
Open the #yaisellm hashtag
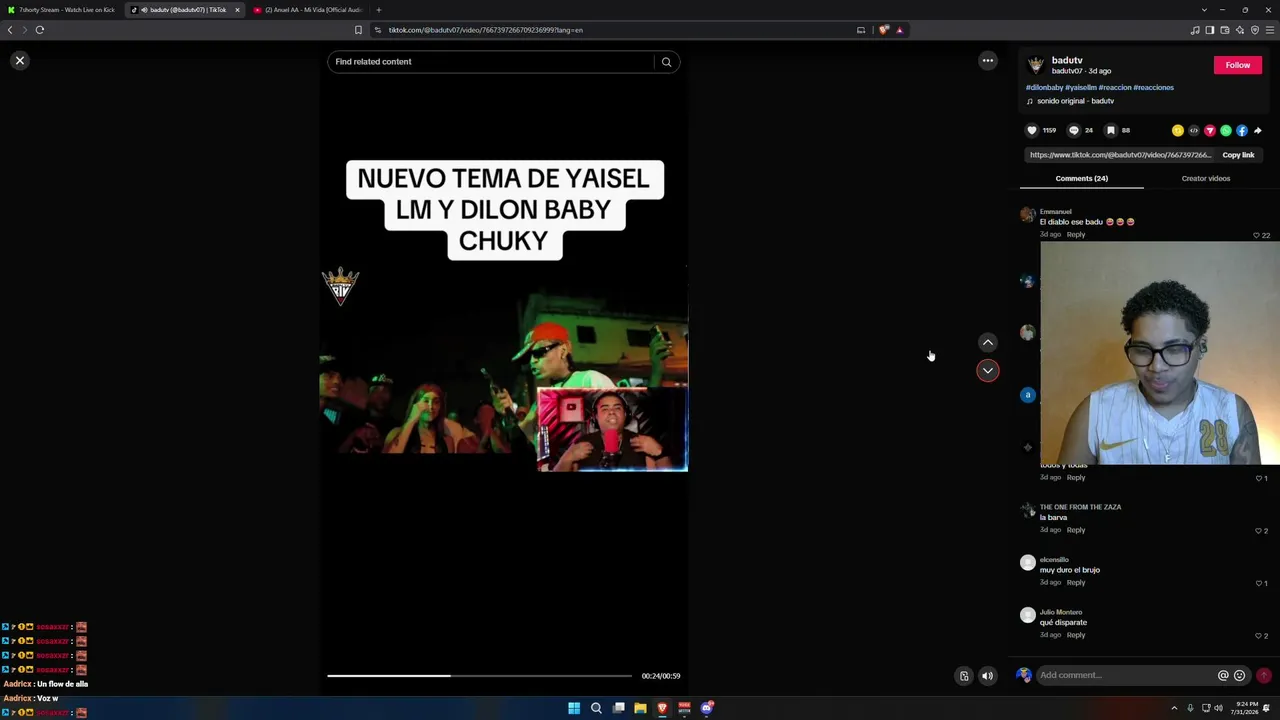1080,87
